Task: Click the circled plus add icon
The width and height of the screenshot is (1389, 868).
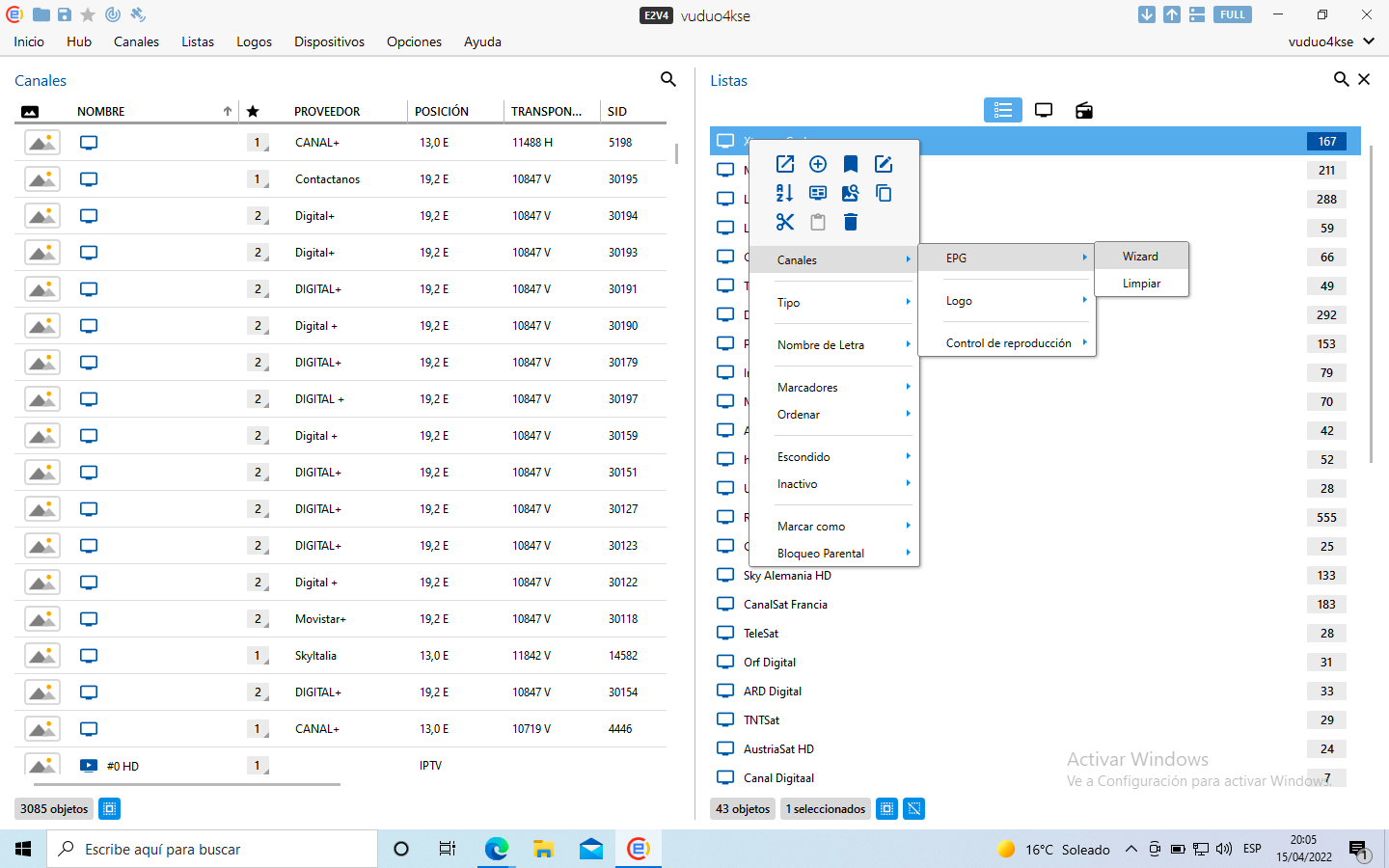Action: [x=818, y=164]
